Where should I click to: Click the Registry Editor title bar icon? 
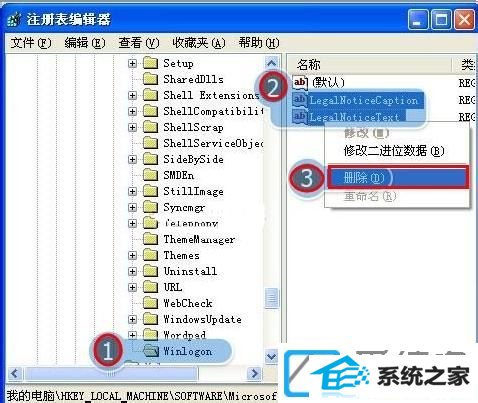[15, 19]
